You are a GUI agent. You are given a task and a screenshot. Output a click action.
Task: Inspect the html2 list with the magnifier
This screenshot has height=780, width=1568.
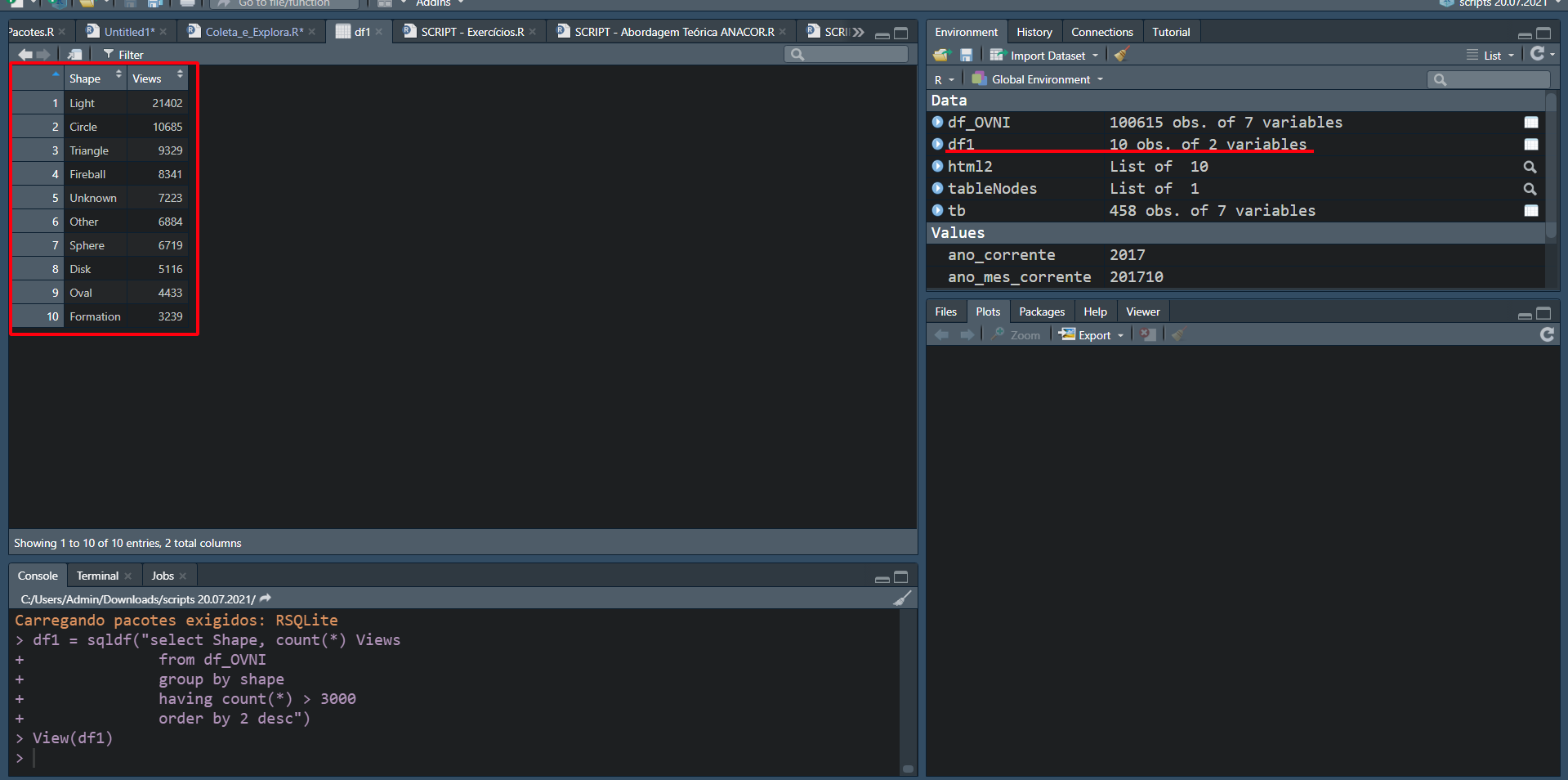[1530, 167]
